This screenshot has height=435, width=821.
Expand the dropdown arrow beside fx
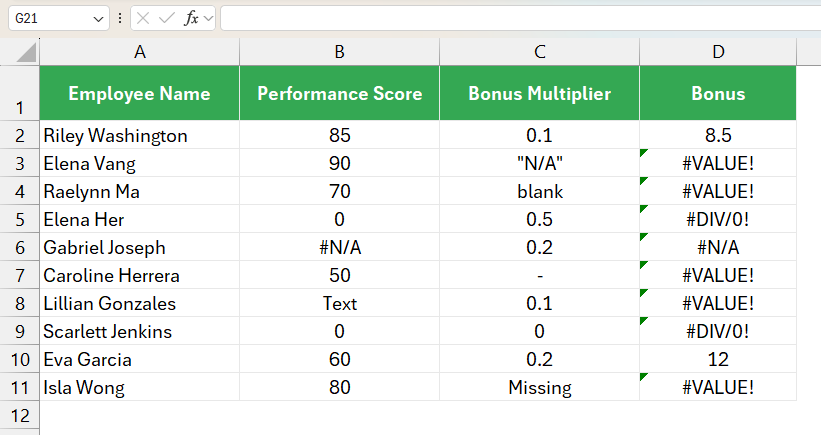coord(208,19)
